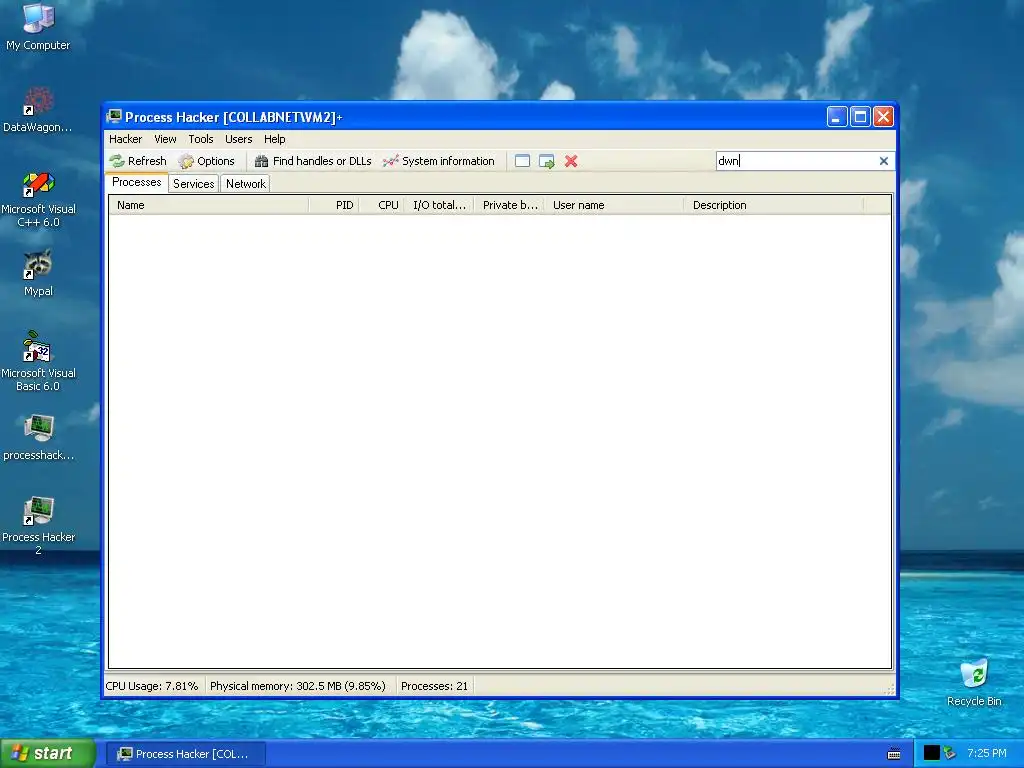Select the My Computer desktop icon
Viewport: 1024px width, 768px height.
click(x=38, y=26)
